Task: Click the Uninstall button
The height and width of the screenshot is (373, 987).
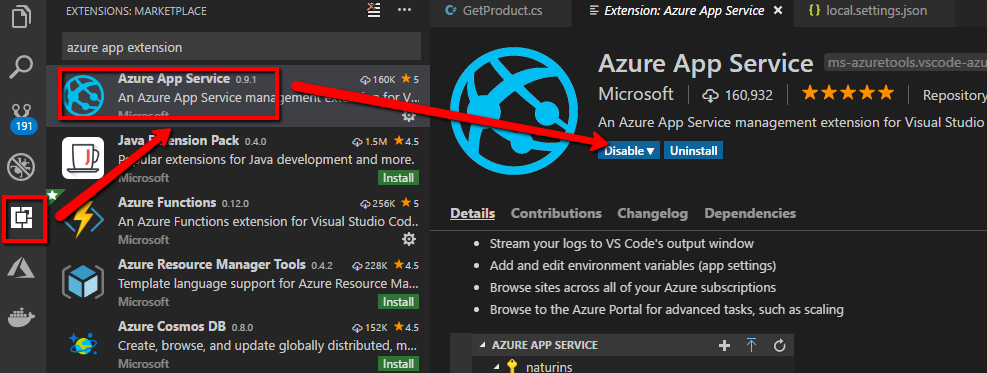Action: (x=693, y=151)
